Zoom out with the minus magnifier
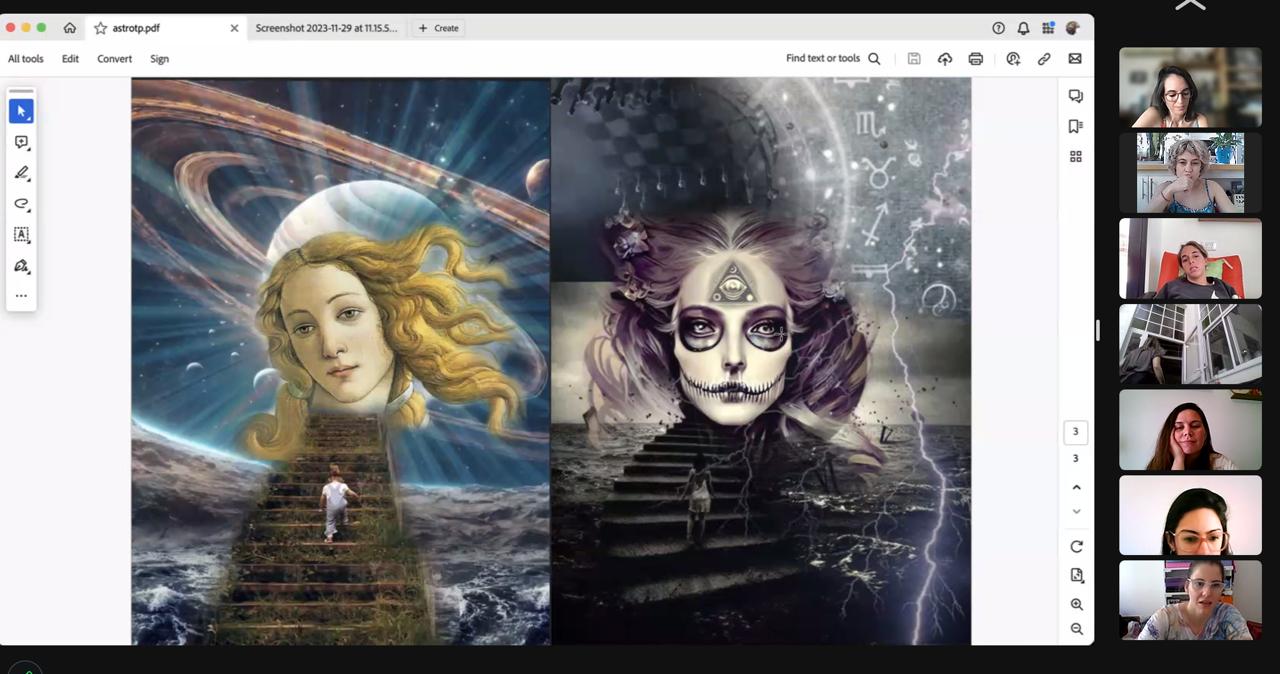This screenshot has width=1280, height=674. point(1076,629)
